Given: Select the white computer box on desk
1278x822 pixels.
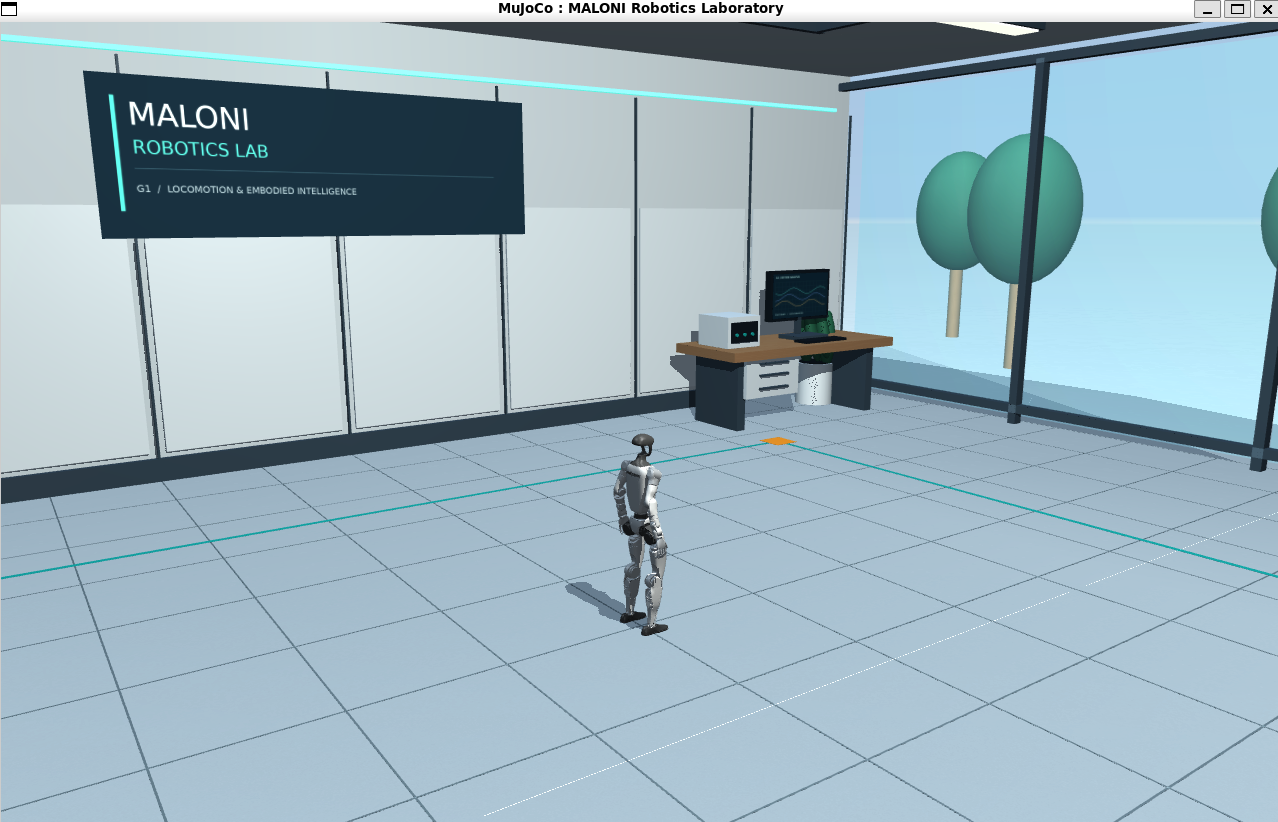Looking at the screenshot, I should click(x=728, y=329).
